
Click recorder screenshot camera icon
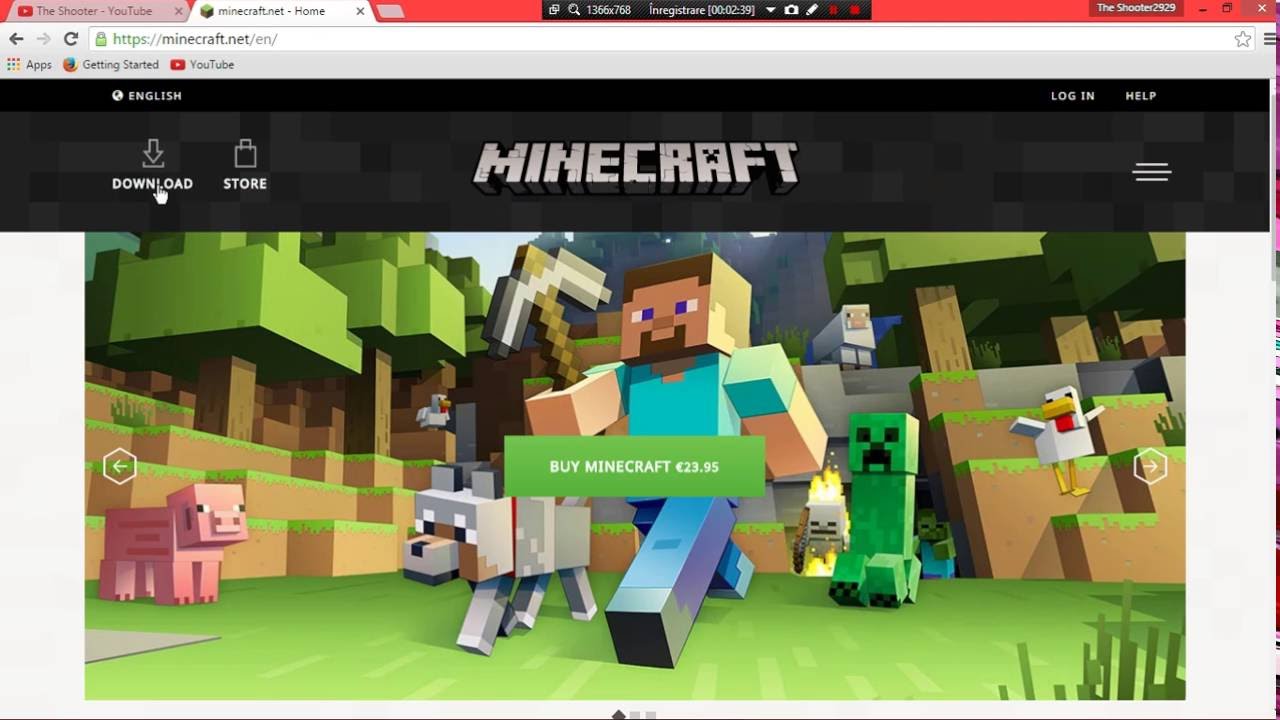[791, 9]
